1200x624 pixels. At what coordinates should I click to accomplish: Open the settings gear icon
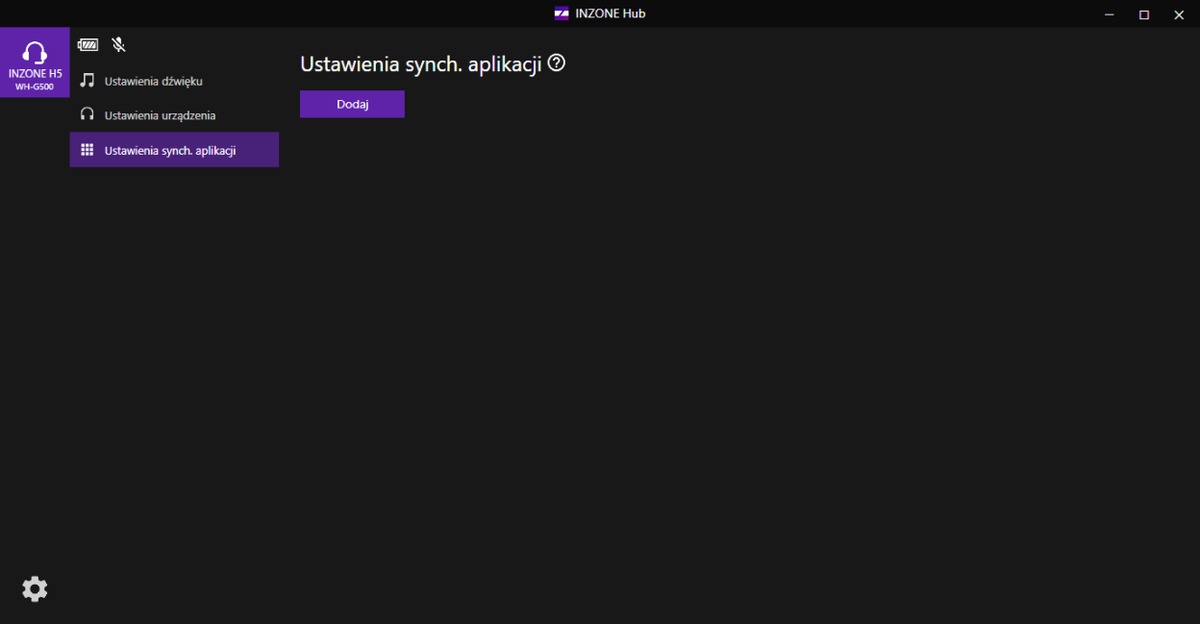point(35,589)
